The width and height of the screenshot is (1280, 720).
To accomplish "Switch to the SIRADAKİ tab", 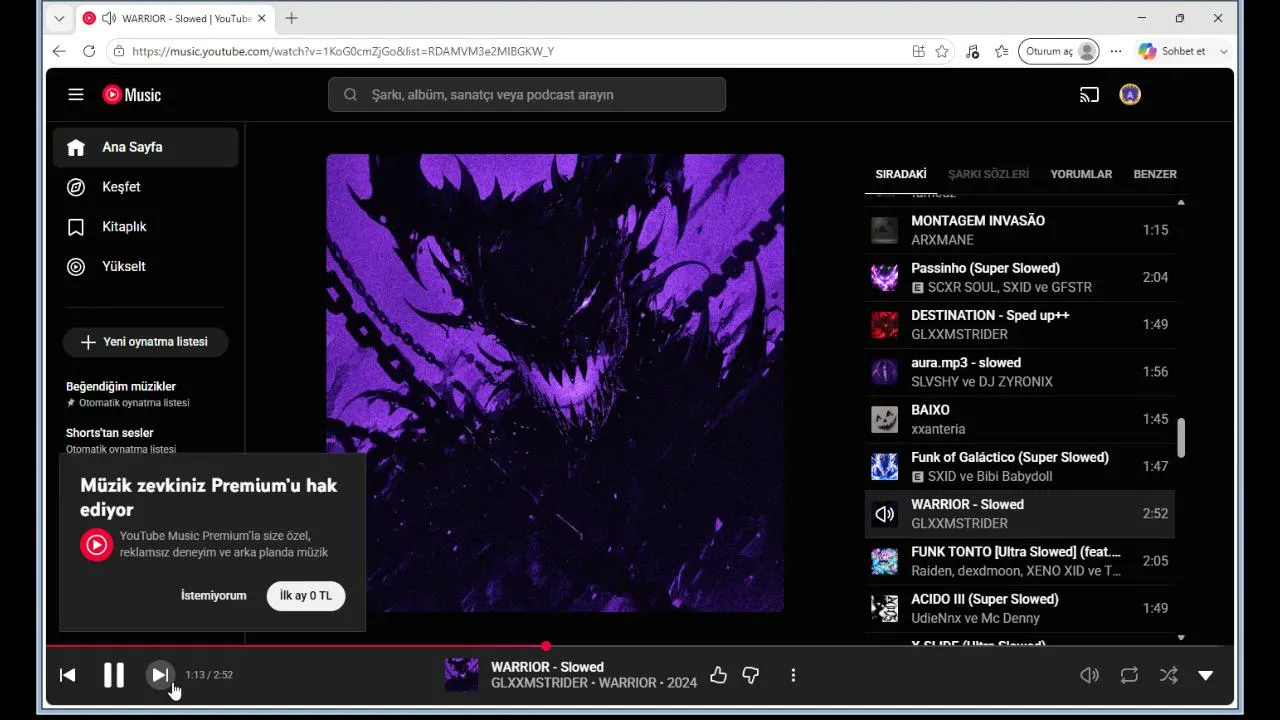I will click(901, 174).
